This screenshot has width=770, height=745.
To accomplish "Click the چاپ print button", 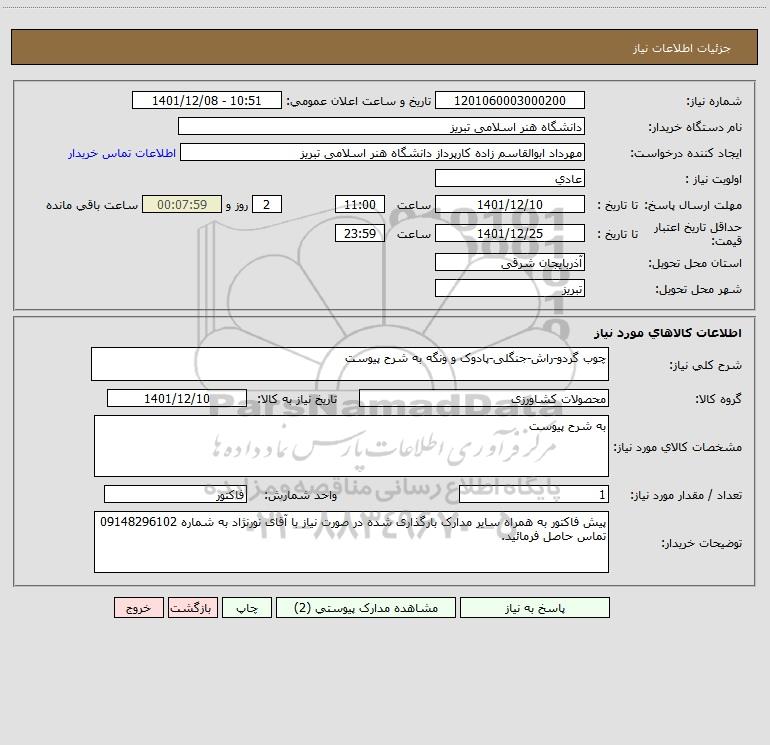I will click(x=247, y=607).
